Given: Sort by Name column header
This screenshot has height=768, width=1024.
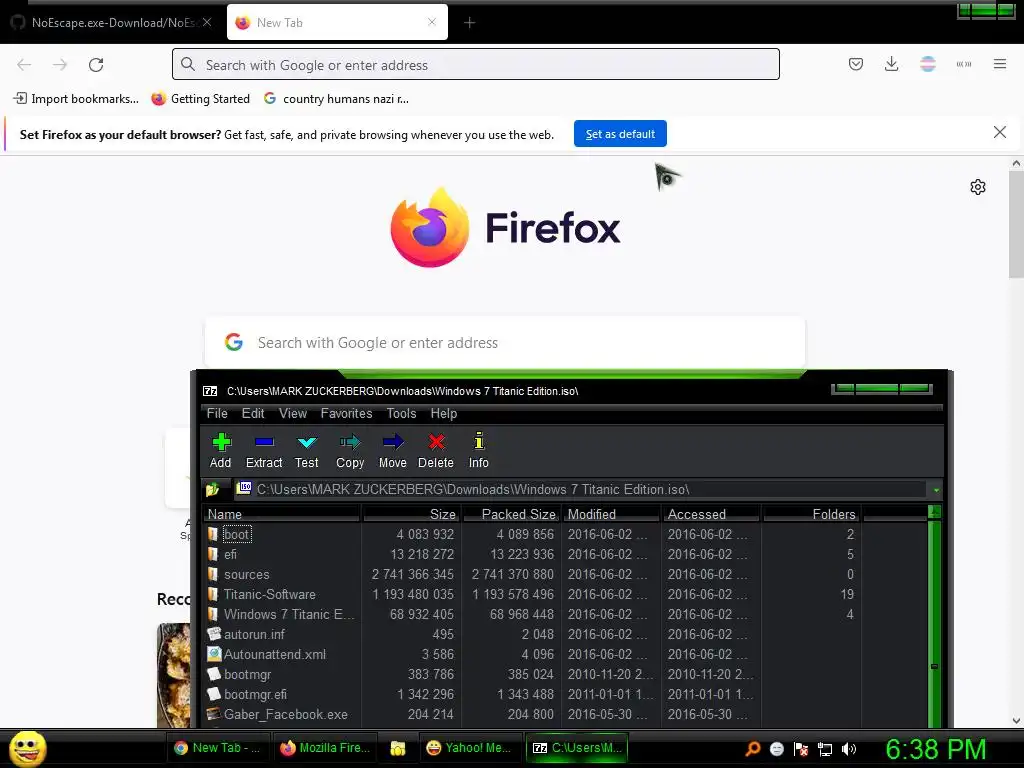Looking at the screenshot, I should tap(281, 514).
